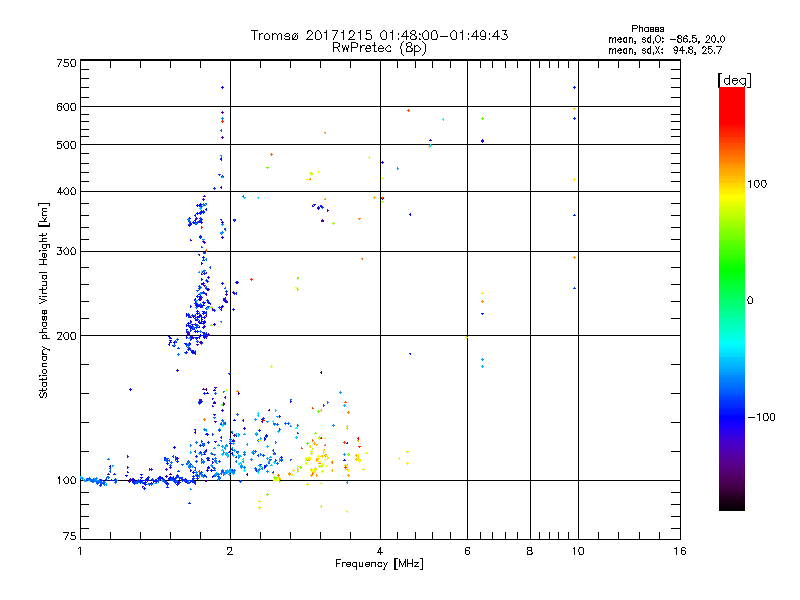Click the '75' y-axis tick label
This screenshot has width=800, height=600.
click(x=69, y=536)
